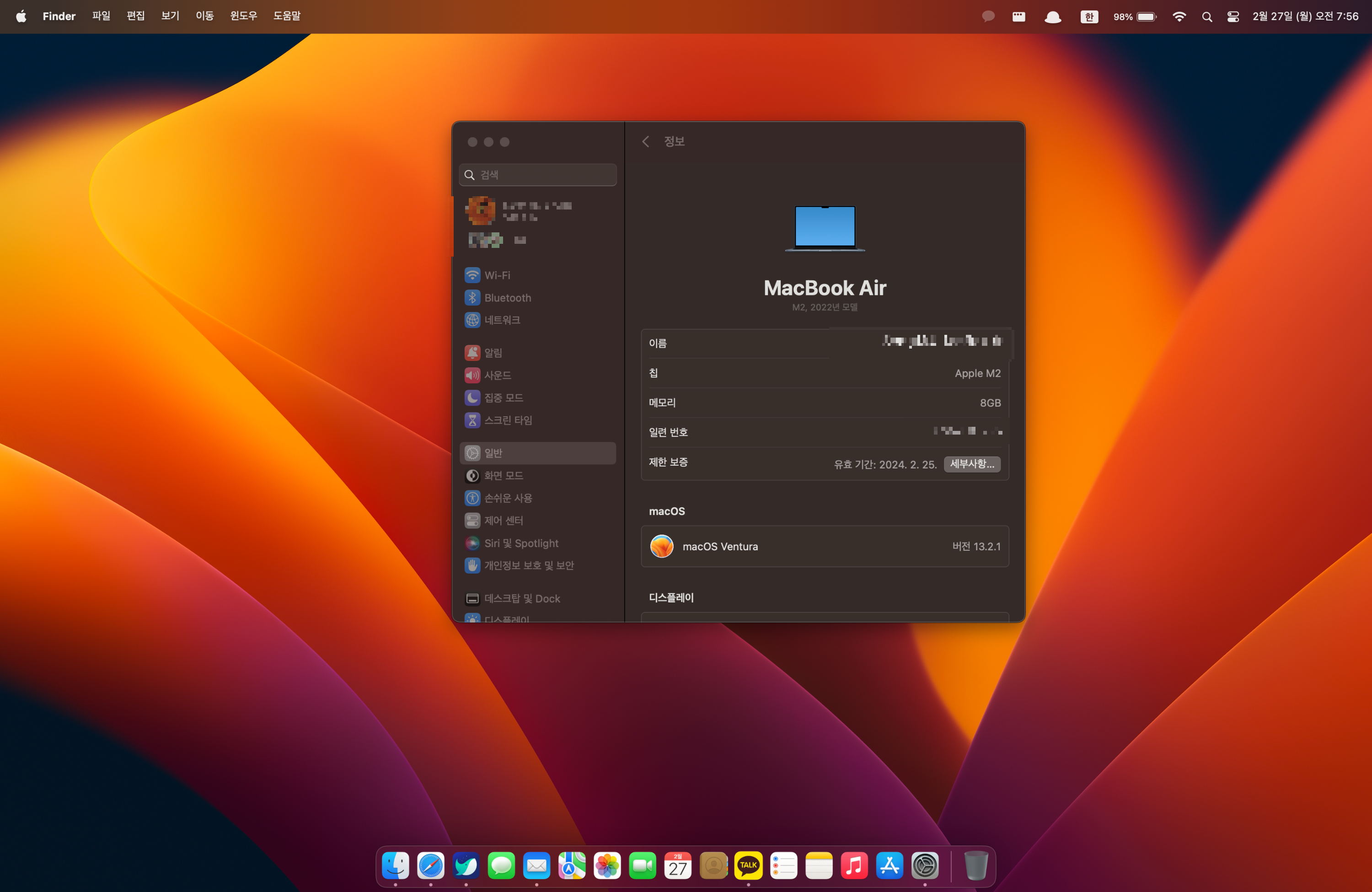
Task: Select 네트워크 (Network) in sidebar
Action: coord(502,320)
